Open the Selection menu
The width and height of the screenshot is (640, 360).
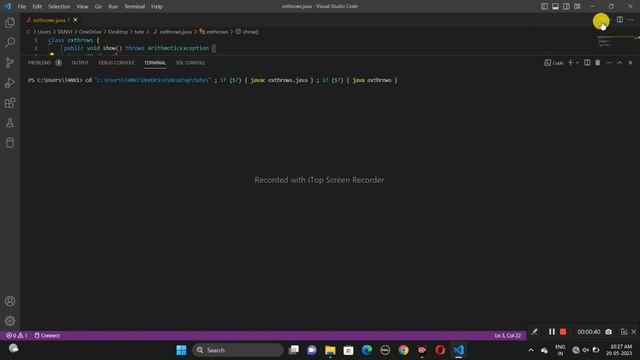pos(59,6)
